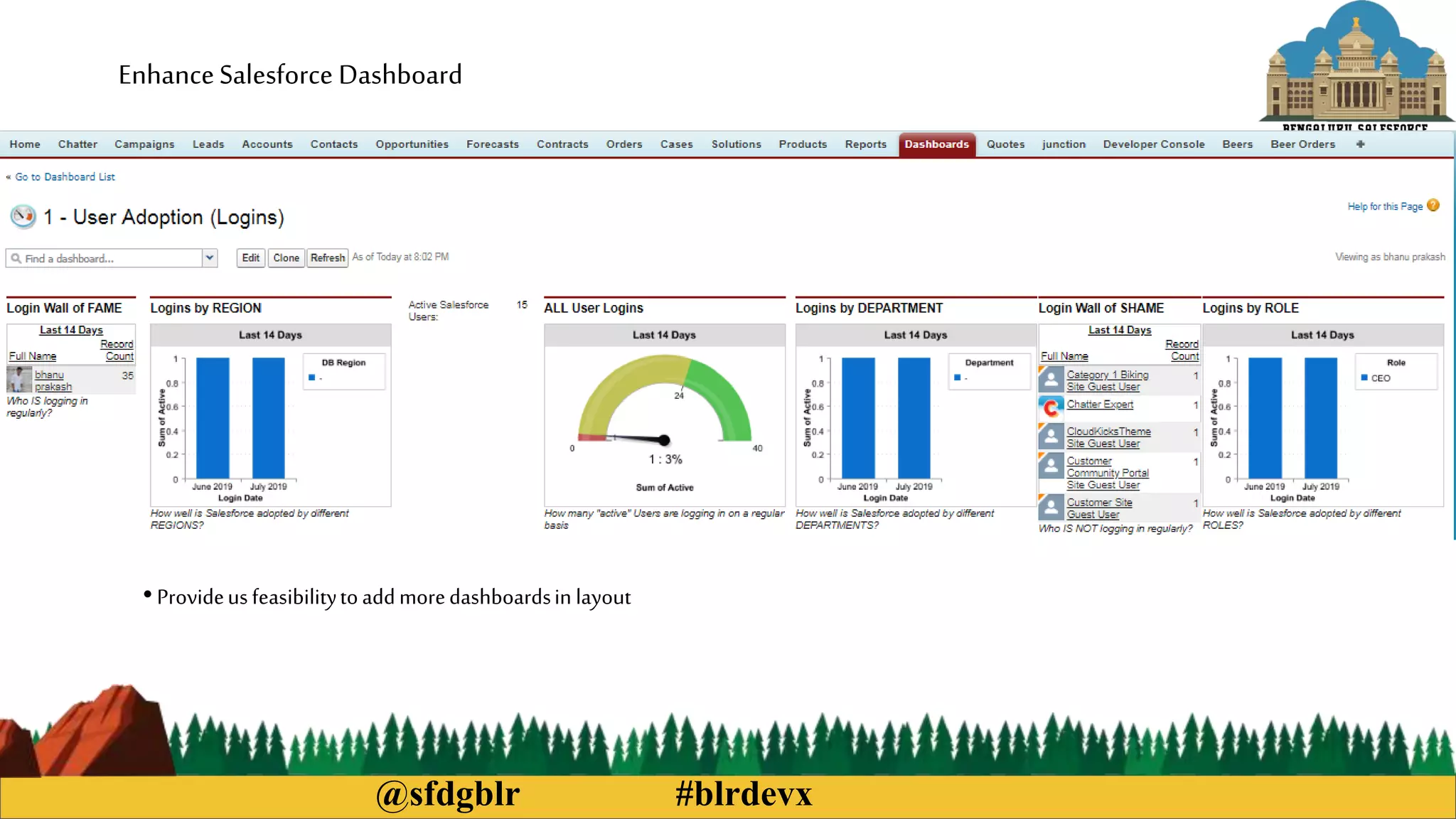Open the Contacts tab
The width and height of the screenshot is (1456, 819).
334,144
